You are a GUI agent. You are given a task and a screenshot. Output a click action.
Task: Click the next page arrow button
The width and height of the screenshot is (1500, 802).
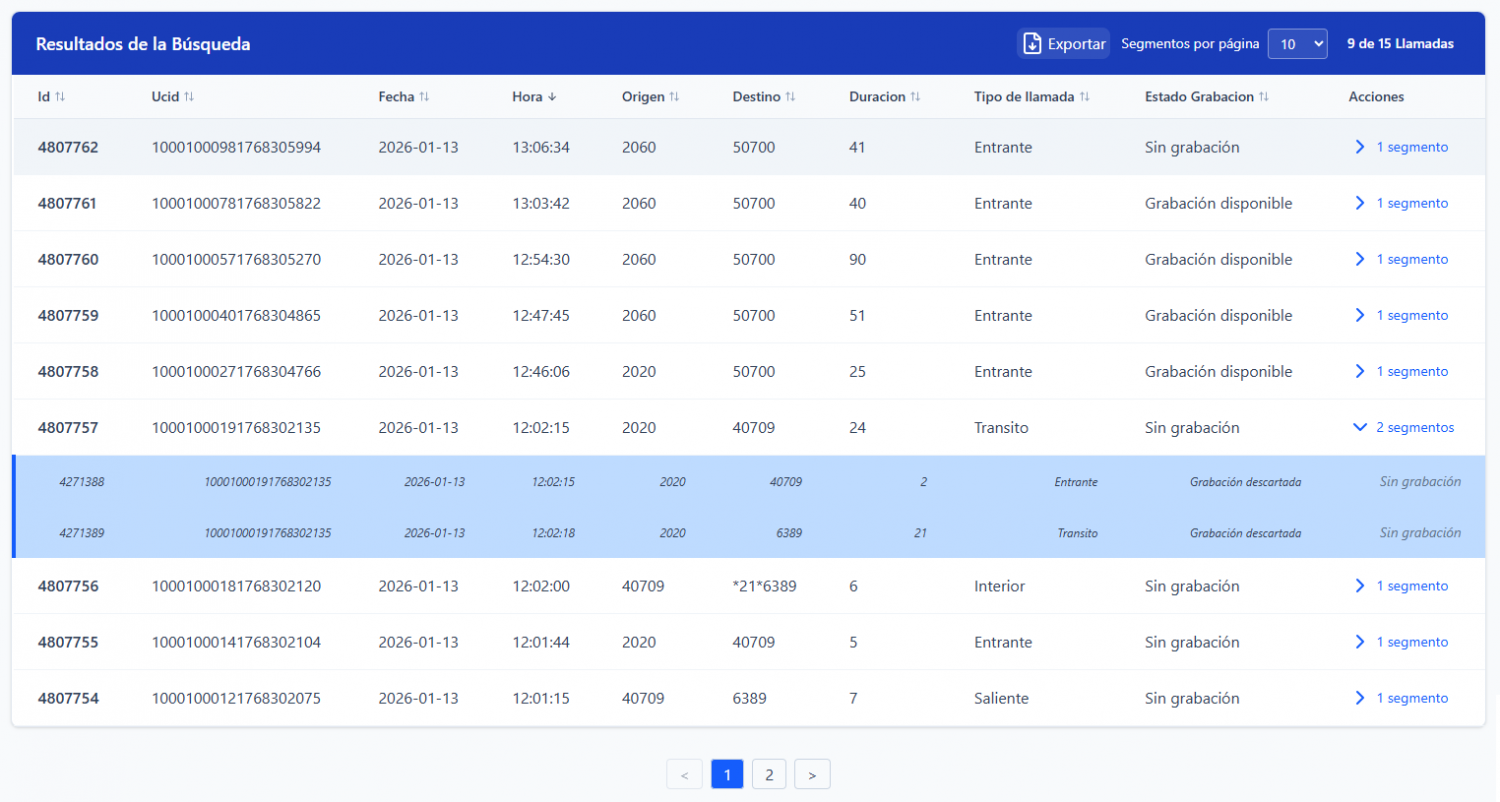[x=812, y=774]
